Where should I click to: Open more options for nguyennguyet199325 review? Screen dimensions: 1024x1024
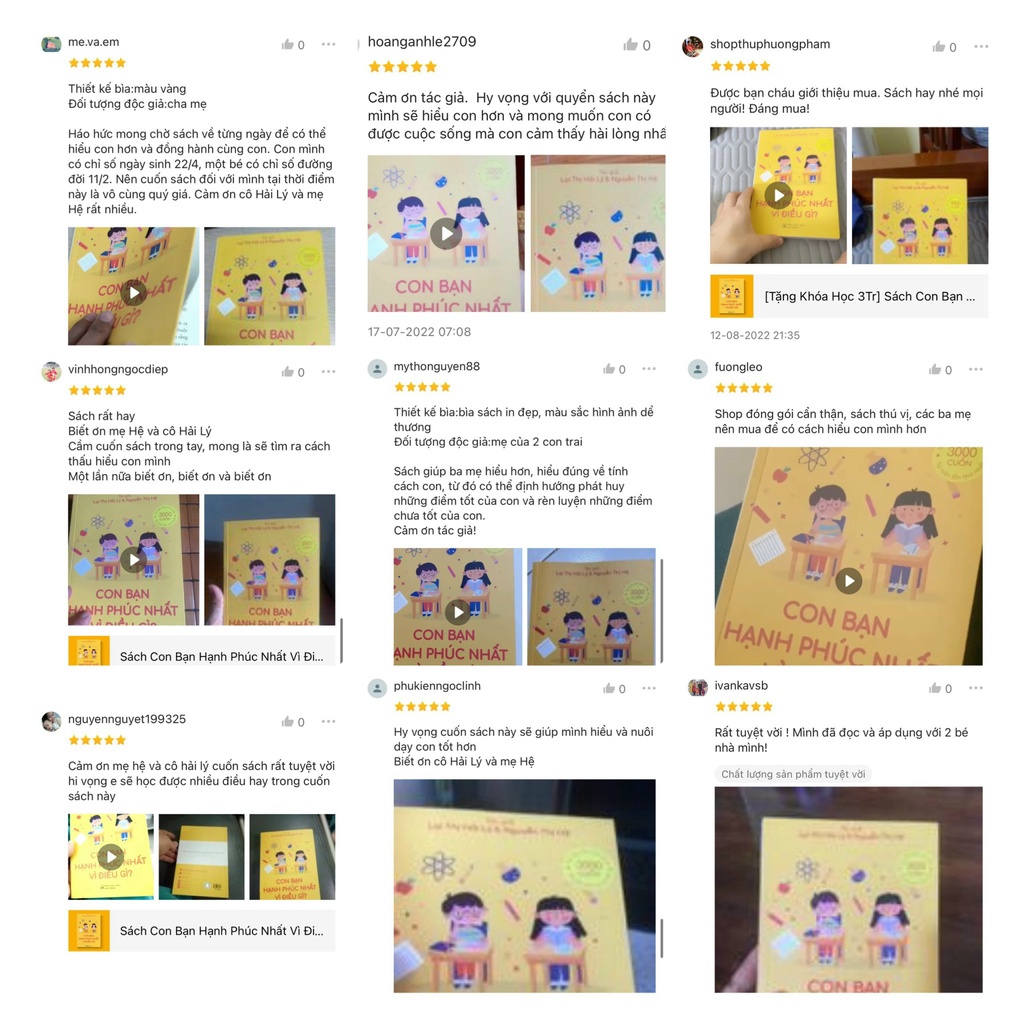click(328, 722)
